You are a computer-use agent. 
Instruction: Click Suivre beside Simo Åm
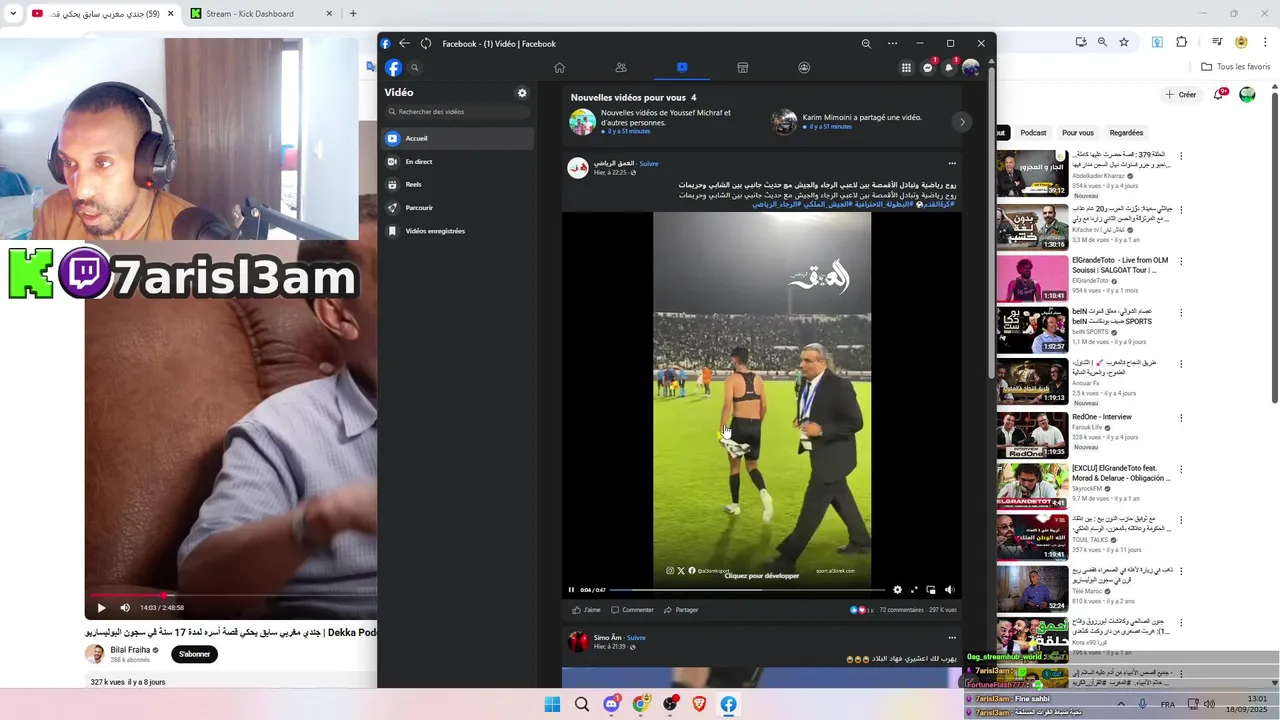coord(636,637)
